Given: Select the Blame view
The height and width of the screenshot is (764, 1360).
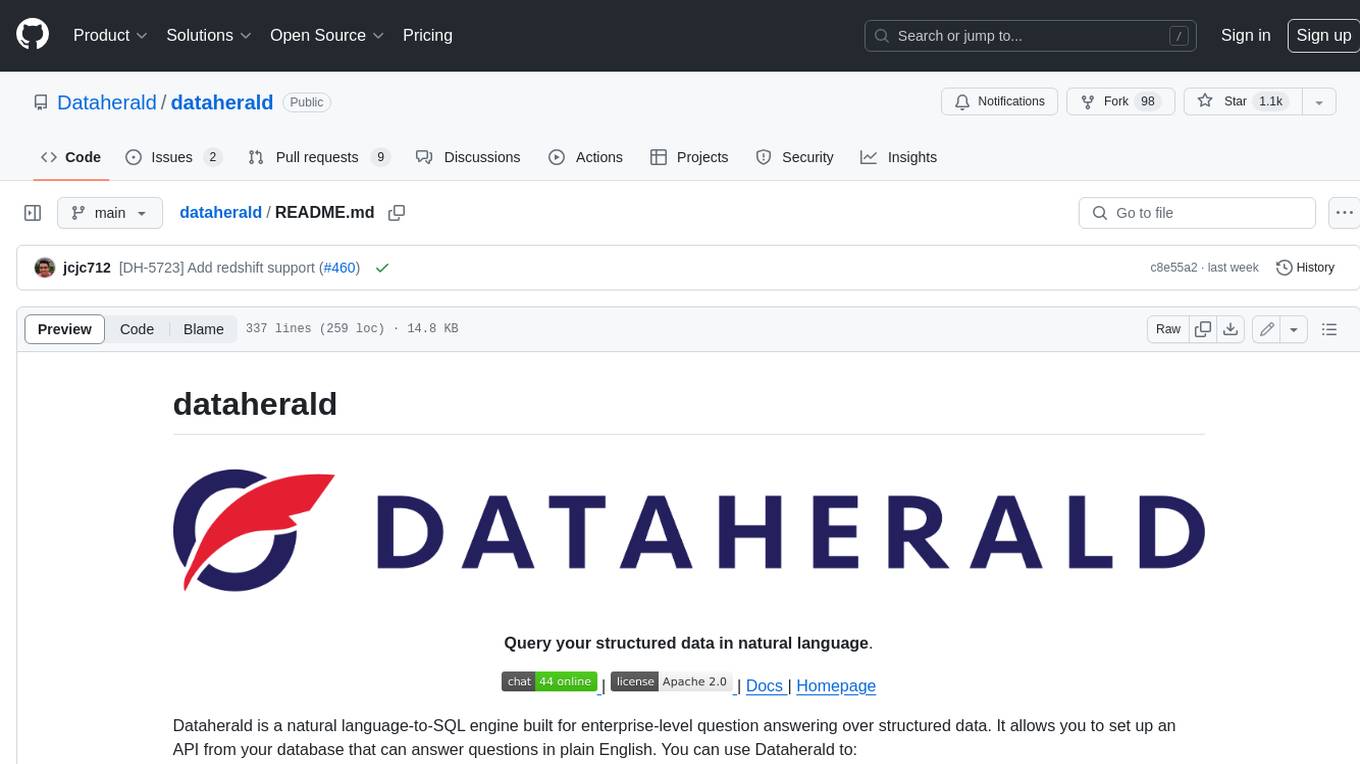Looking at the screenshot, I should point(203,329).
